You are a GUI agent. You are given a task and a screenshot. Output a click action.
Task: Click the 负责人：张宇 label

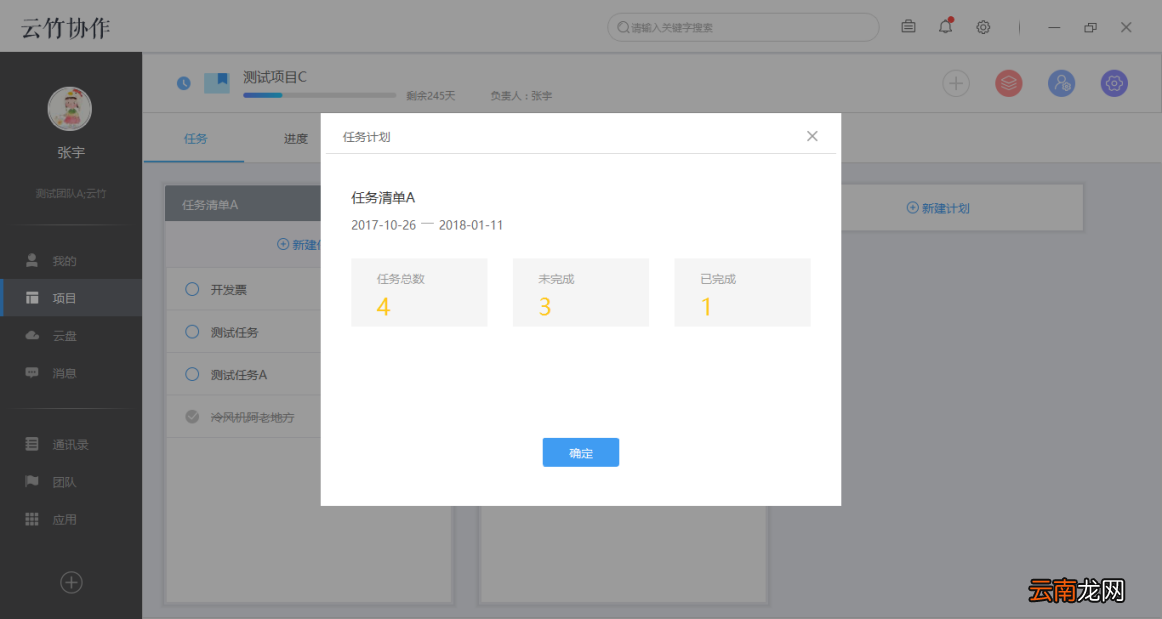tap(521, 96)
